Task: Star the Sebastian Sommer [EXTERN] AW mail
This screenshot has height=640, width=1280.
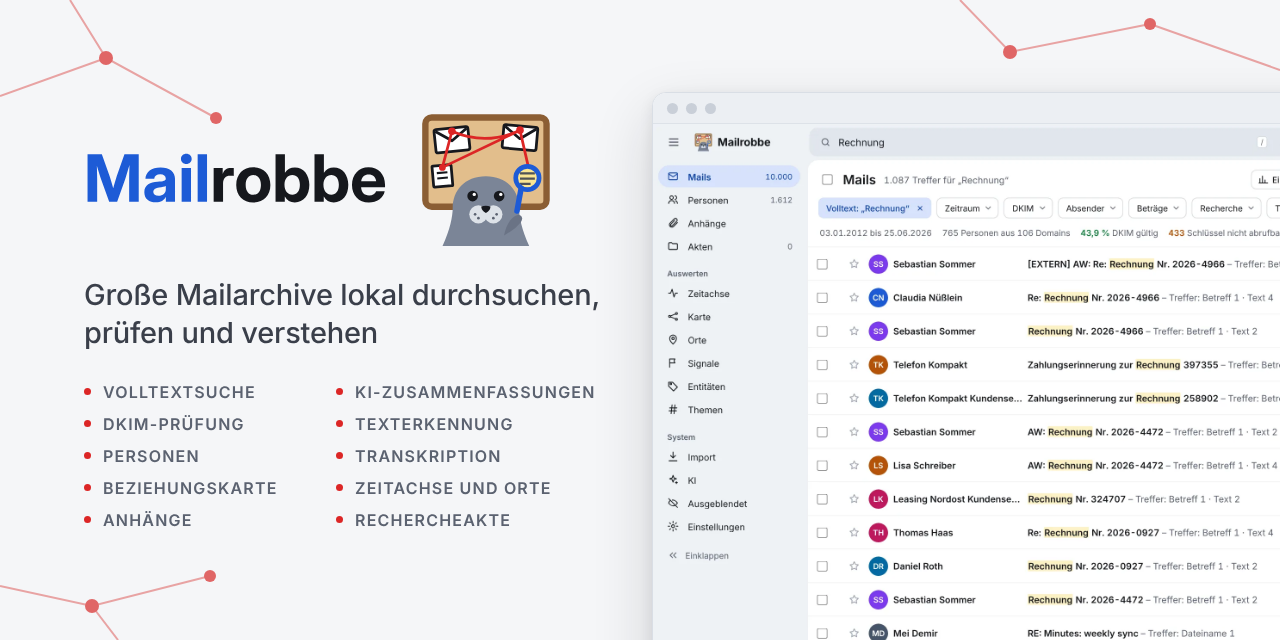Action: click(x=854, y=264)
